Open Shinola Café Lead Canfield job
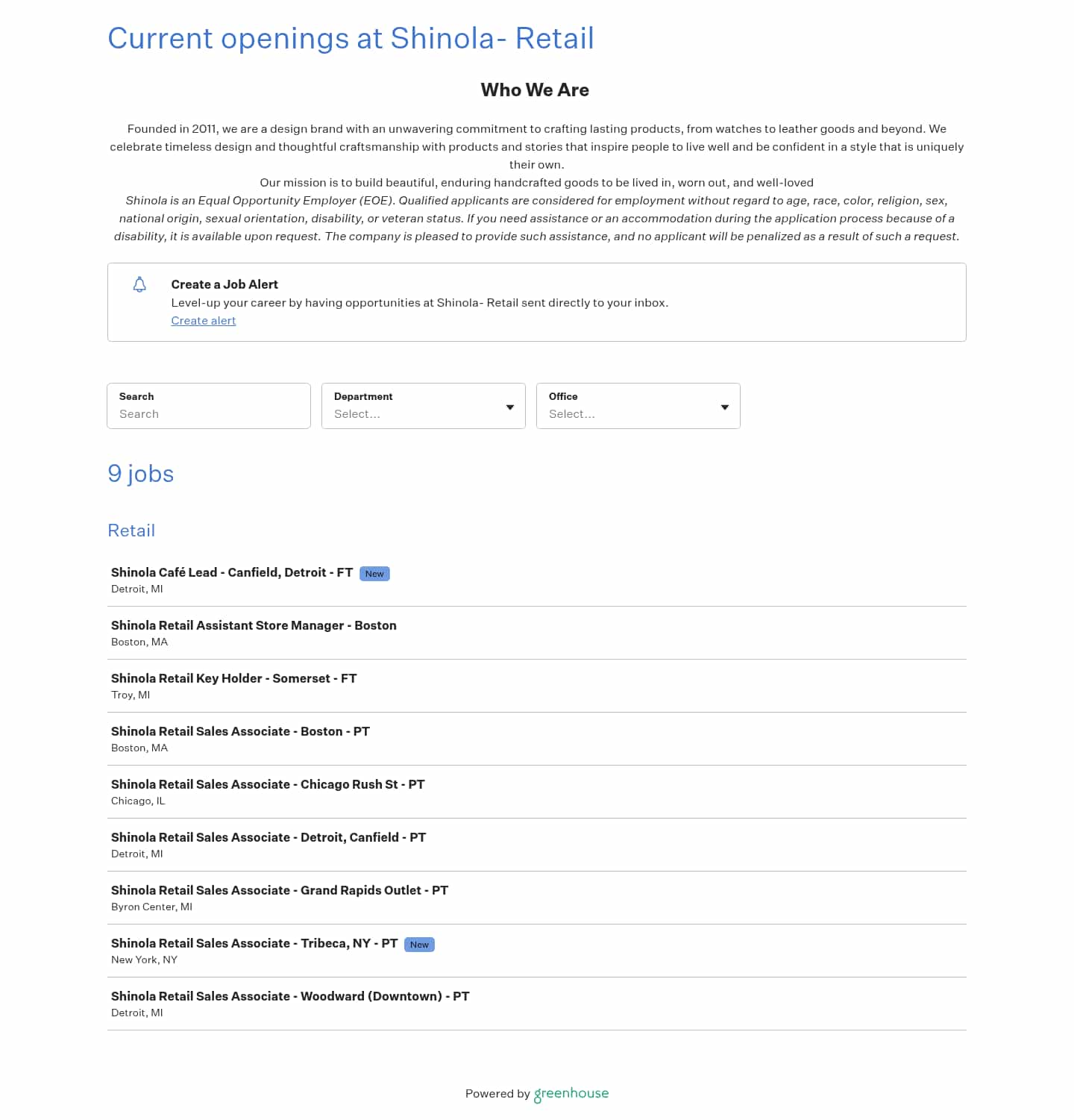Viewport: 1074px width, 1120px height. (x=231, y=572)
